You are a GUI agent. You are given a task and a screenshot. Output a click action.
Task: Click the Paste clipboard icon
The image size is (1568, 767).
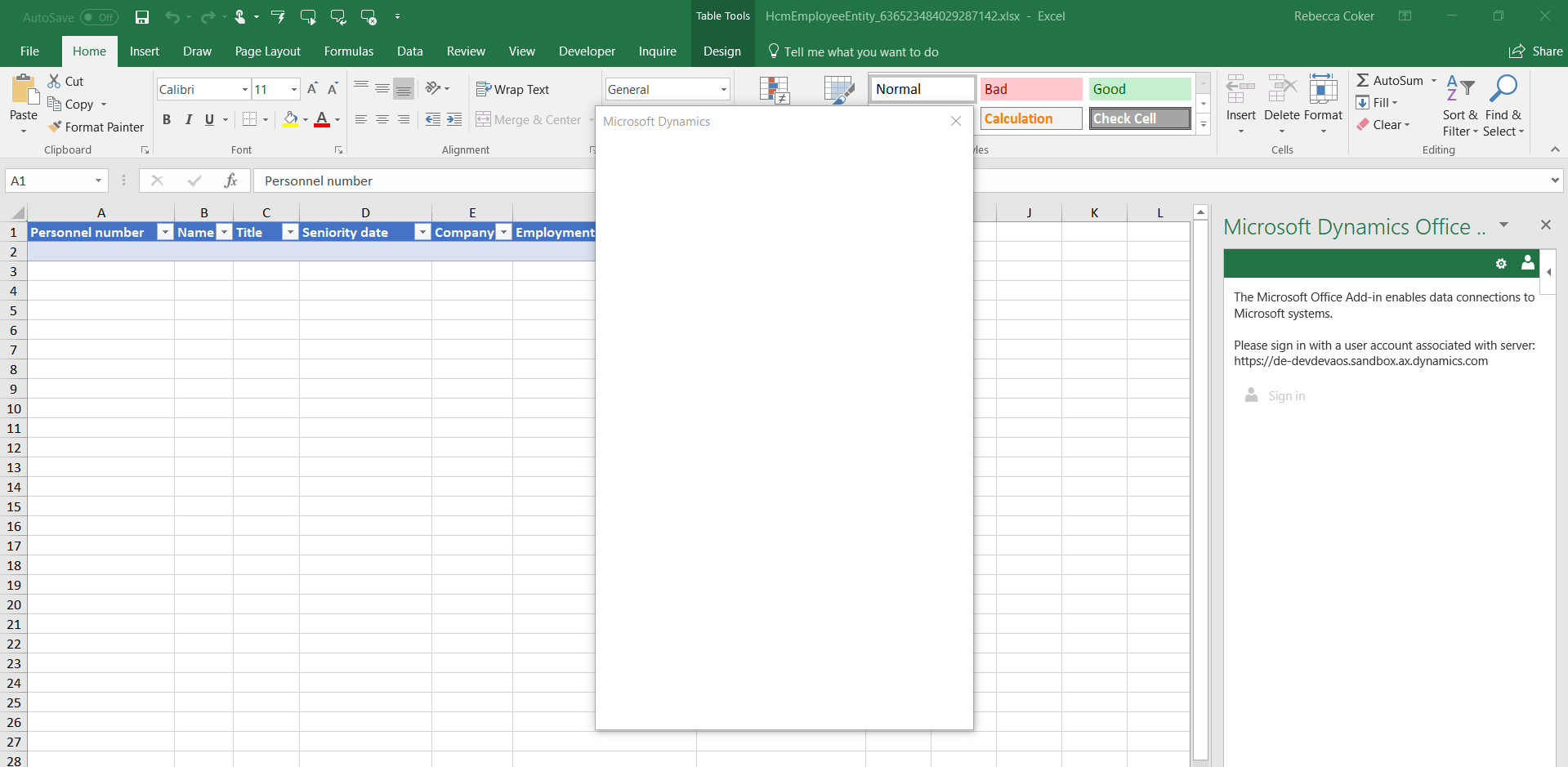(25, 90)
